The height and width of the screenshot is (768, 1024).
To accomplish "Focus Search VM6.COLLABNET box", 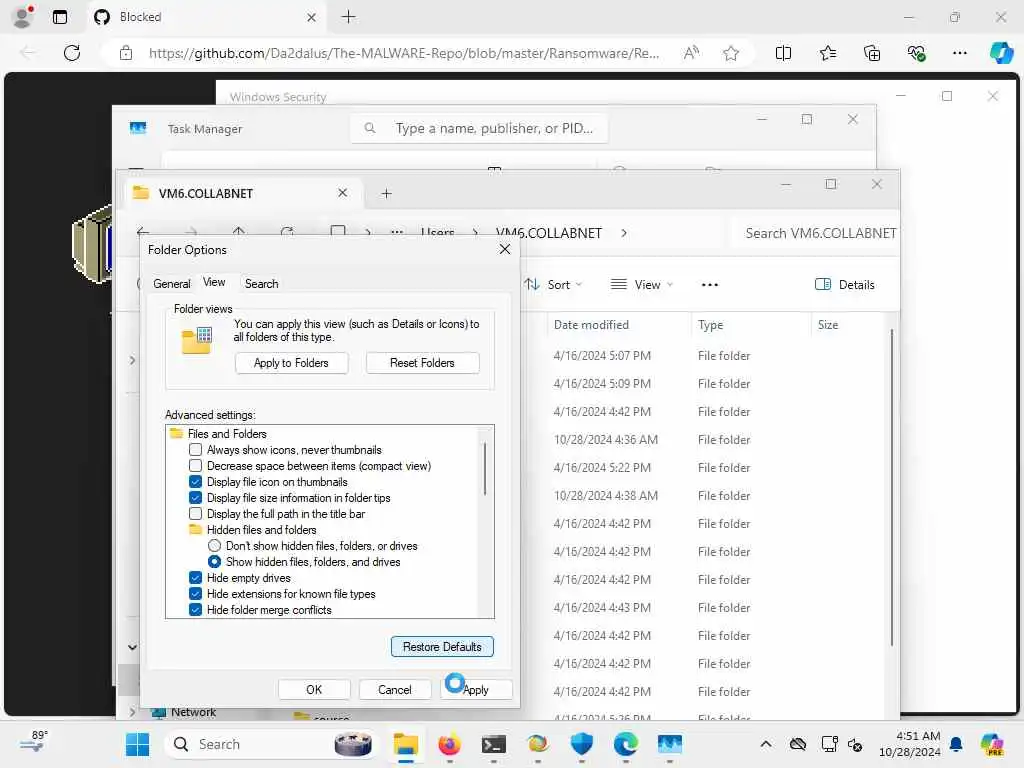I will (x=815, y=233).
